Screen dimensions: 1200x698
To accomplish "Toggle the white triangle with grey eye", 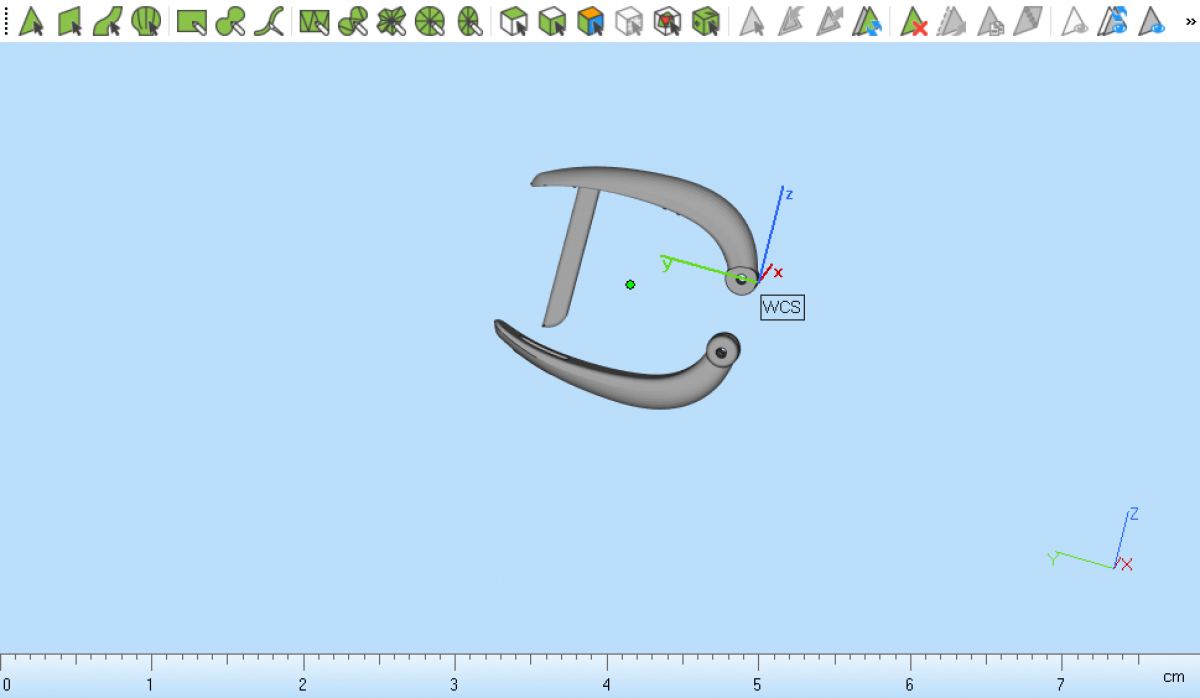I will [x=1075, y=21].
